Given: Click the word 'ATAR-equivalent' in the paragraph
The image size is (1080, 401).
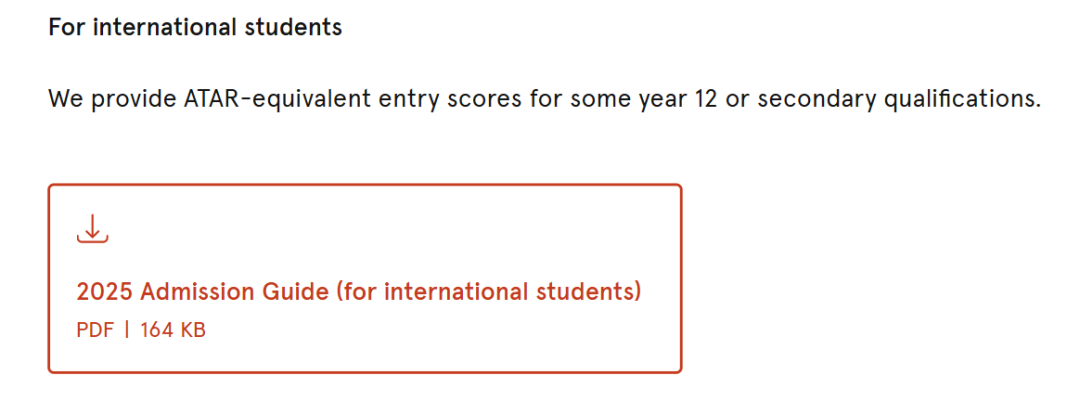Looking at the screenshot, I should coord(280,100).
